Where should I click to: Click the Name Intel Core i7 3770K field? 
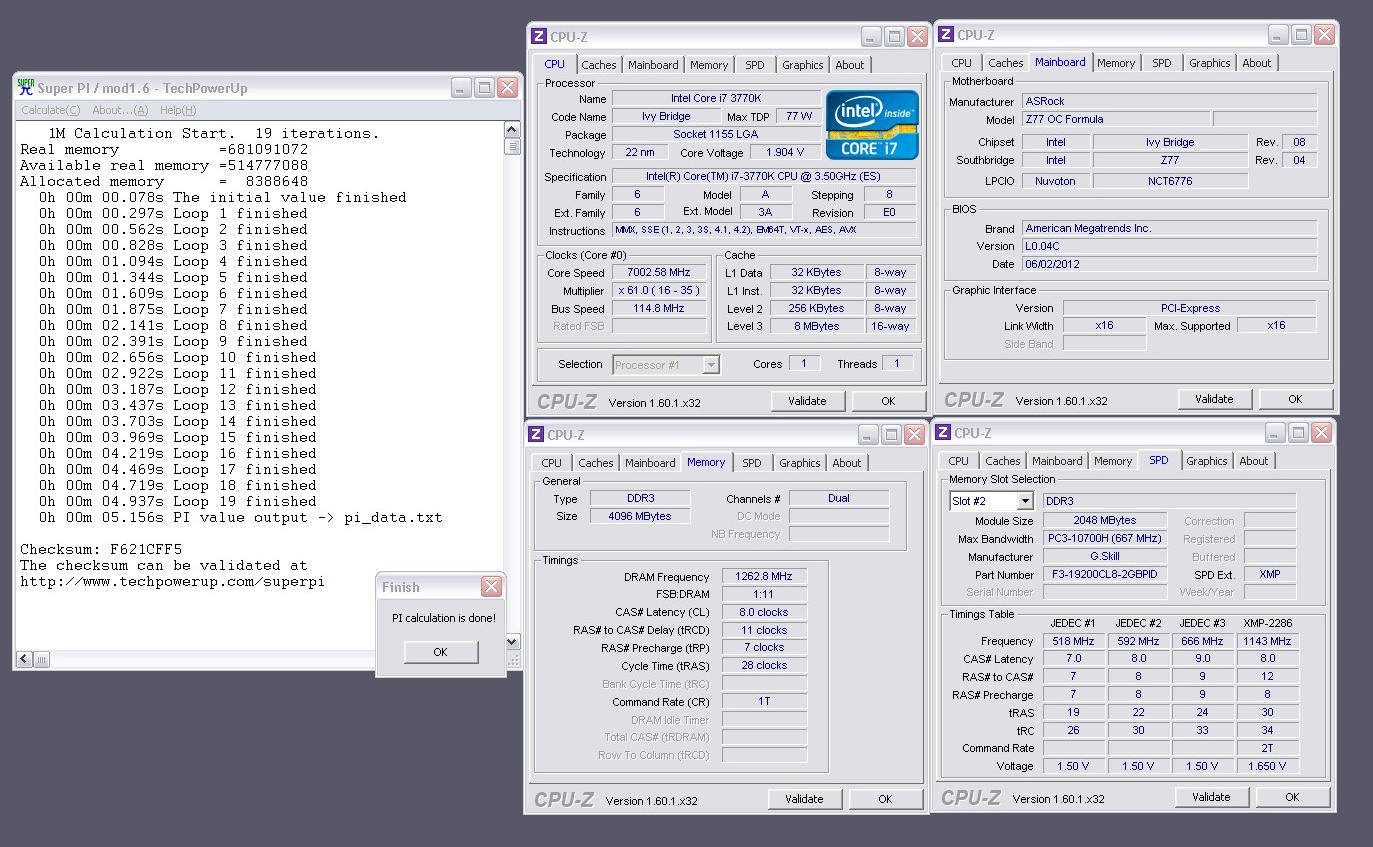(x=714, y=99)
